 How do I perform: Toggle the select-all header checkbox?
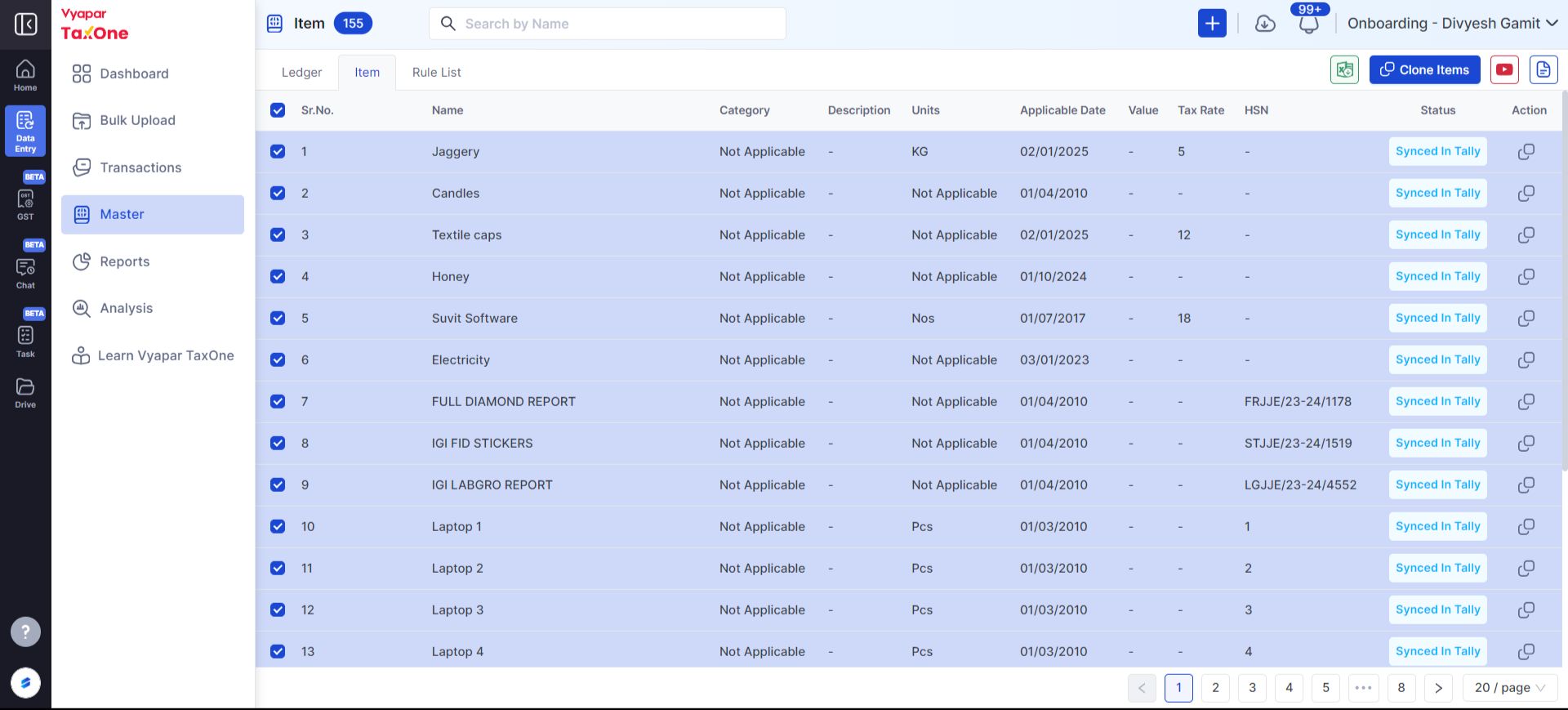pos(278,110)
